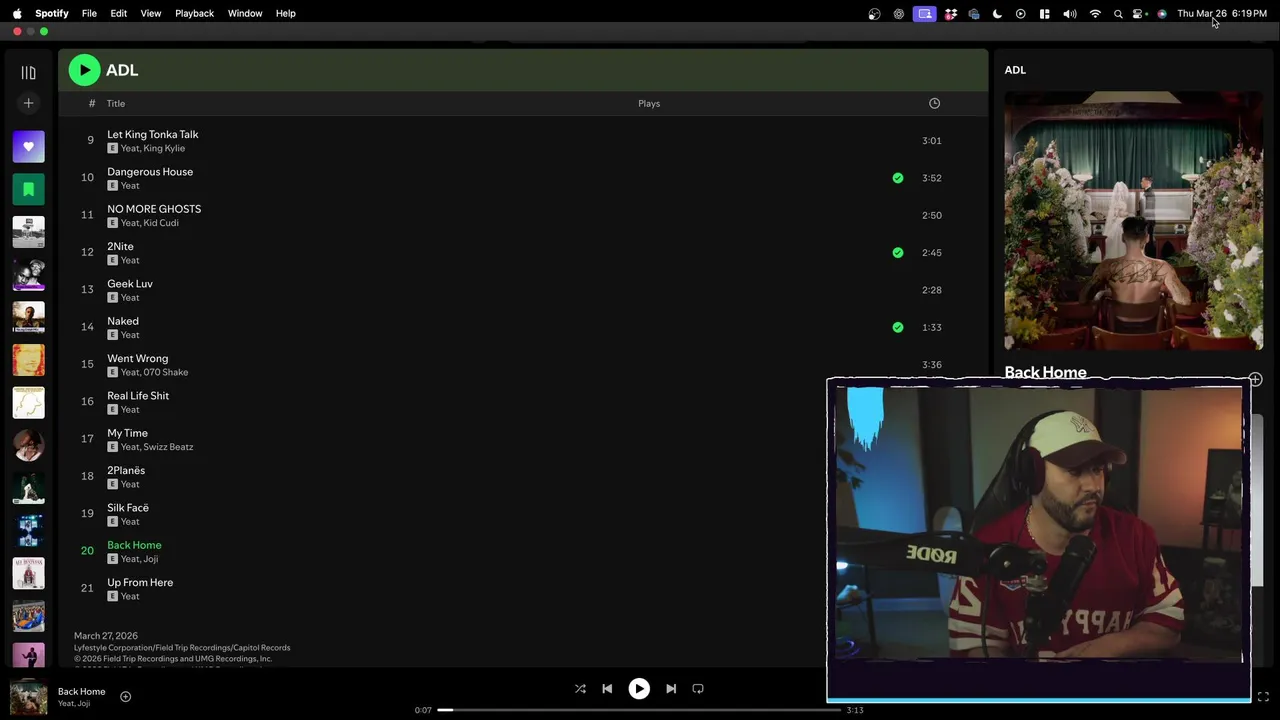Seek using the song progress bar
Image resolution: width=1280 pixels, height=720 pixels.
click(638, 710)
